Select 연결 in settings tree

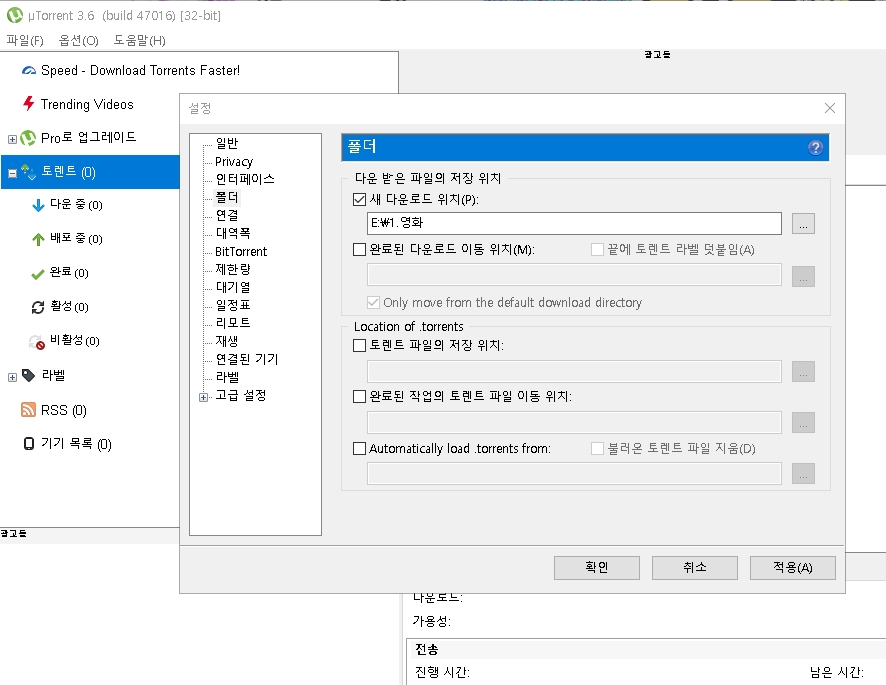click(x=227, y=215)
